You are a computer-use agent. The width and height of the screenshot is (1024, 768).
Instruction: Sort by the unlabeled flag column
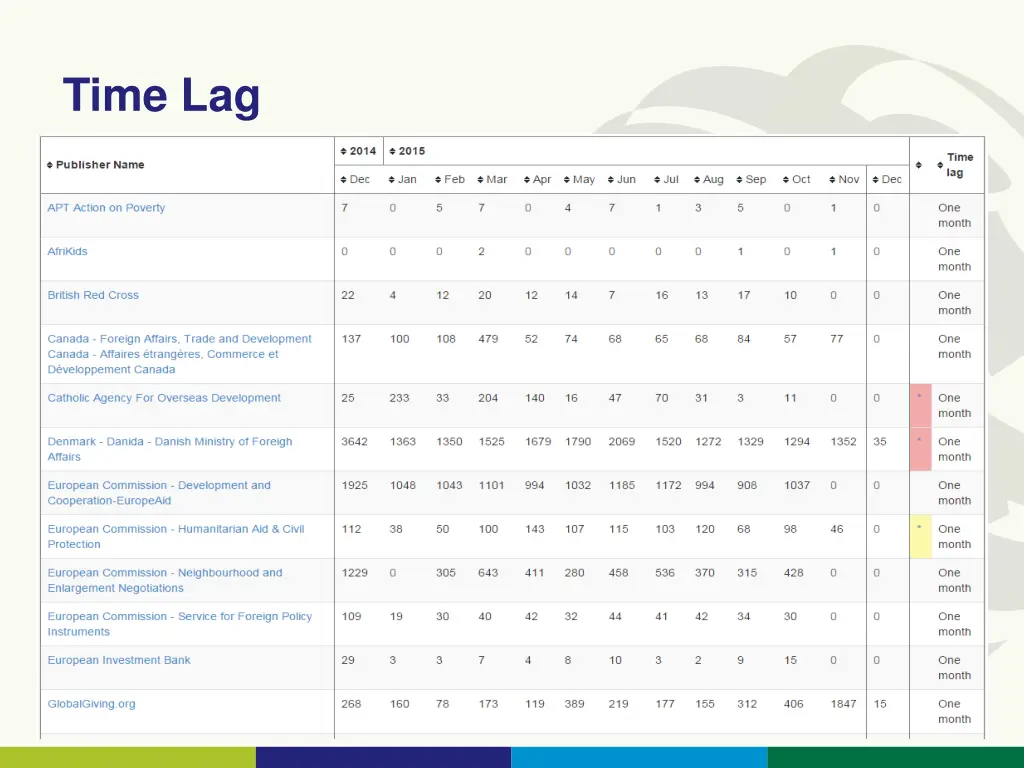point(919,165)
